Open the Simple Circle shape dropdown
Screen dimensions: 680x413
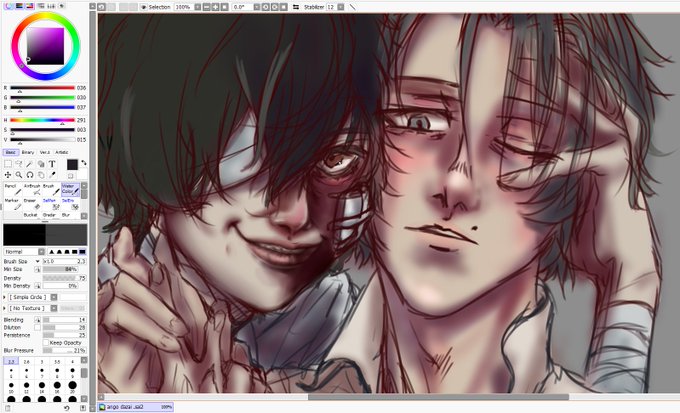point(54,297)
